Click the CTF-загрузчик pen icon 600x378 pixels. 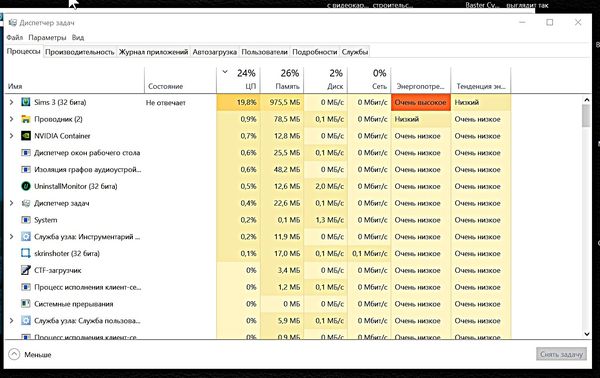26,270
